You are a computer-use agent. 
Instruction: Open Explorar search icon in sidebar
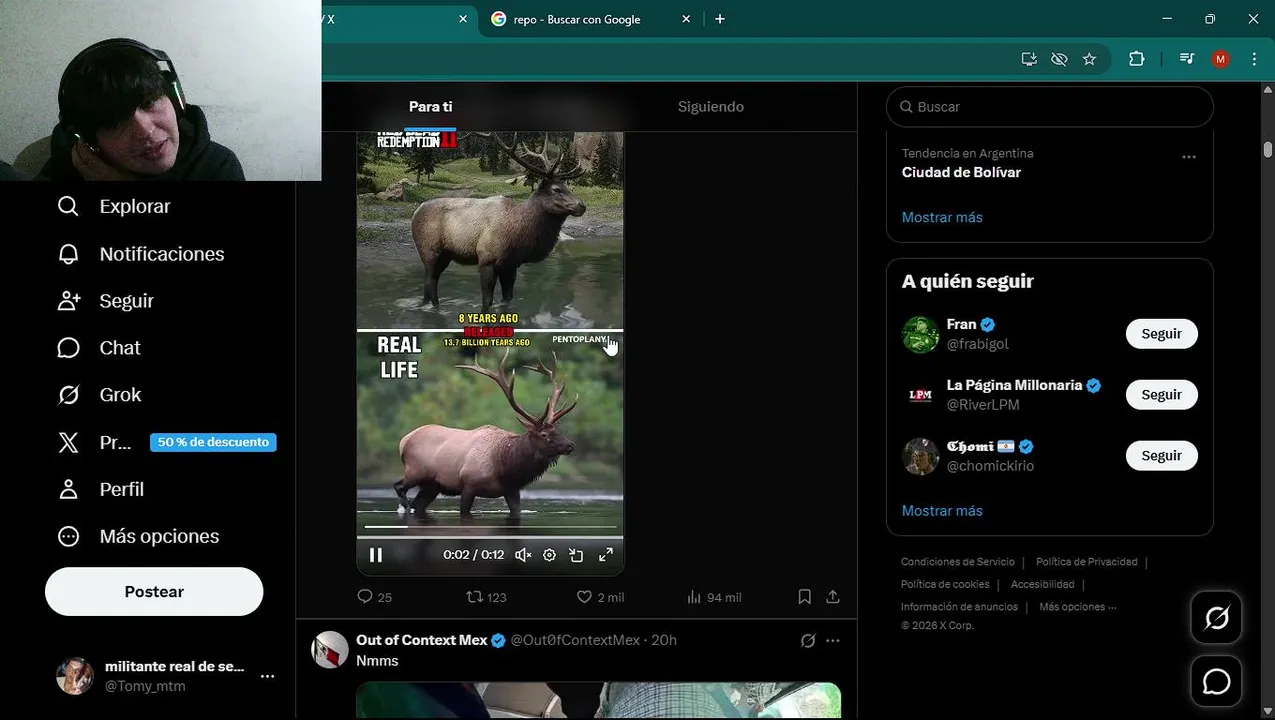(x=68, y=206)
